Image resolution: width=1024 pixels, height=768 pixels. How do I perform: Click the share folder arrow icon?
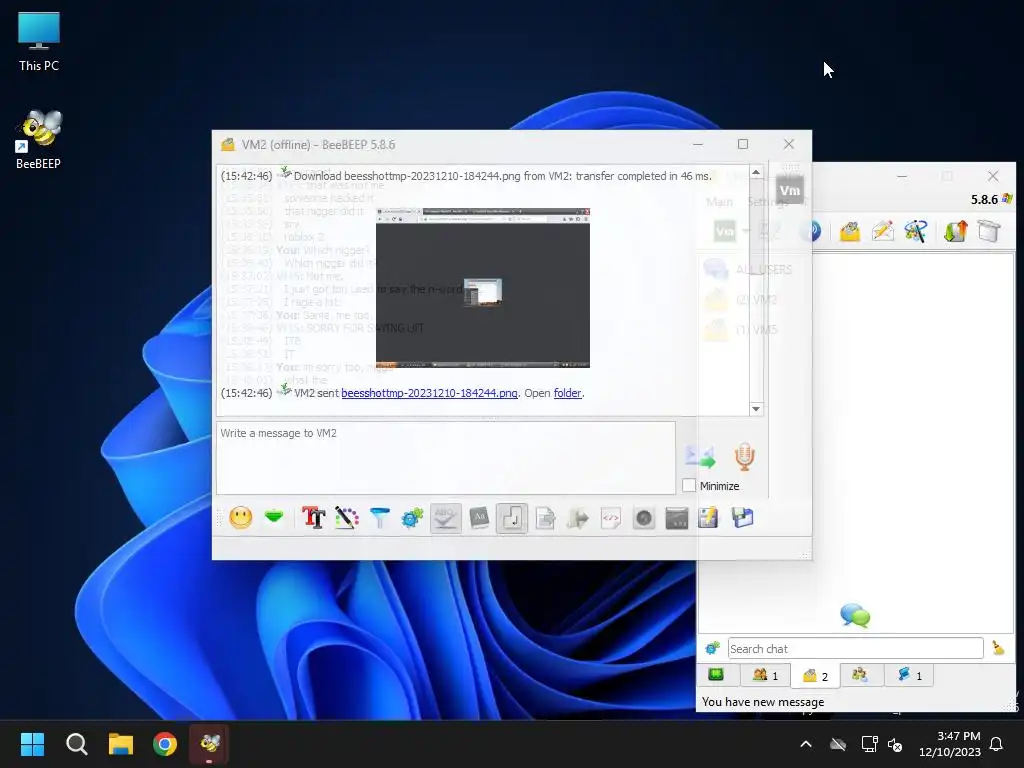click(578, 519)
